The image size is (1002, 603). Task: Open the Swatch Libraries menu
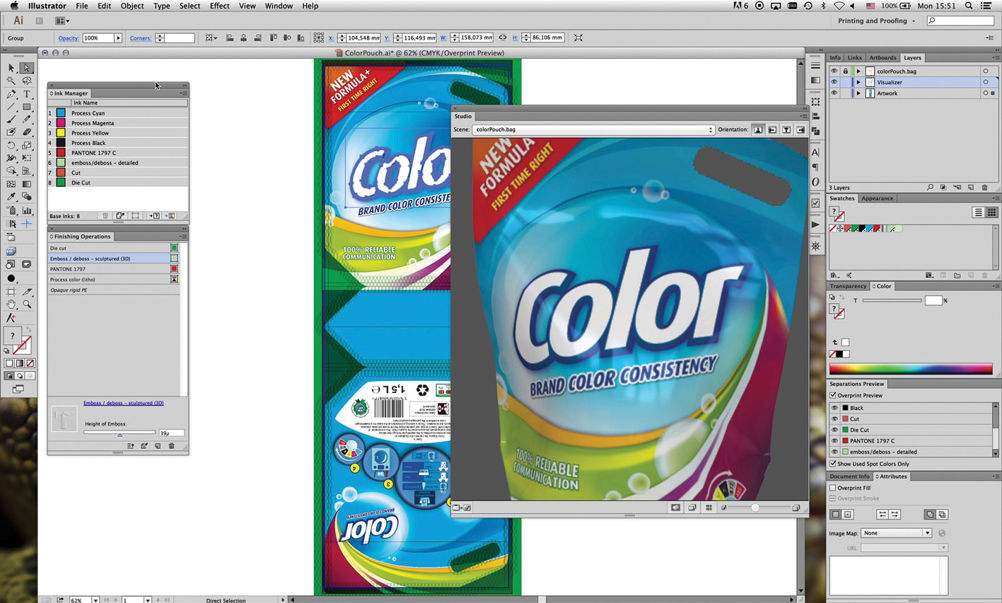[x=835, y=275]
